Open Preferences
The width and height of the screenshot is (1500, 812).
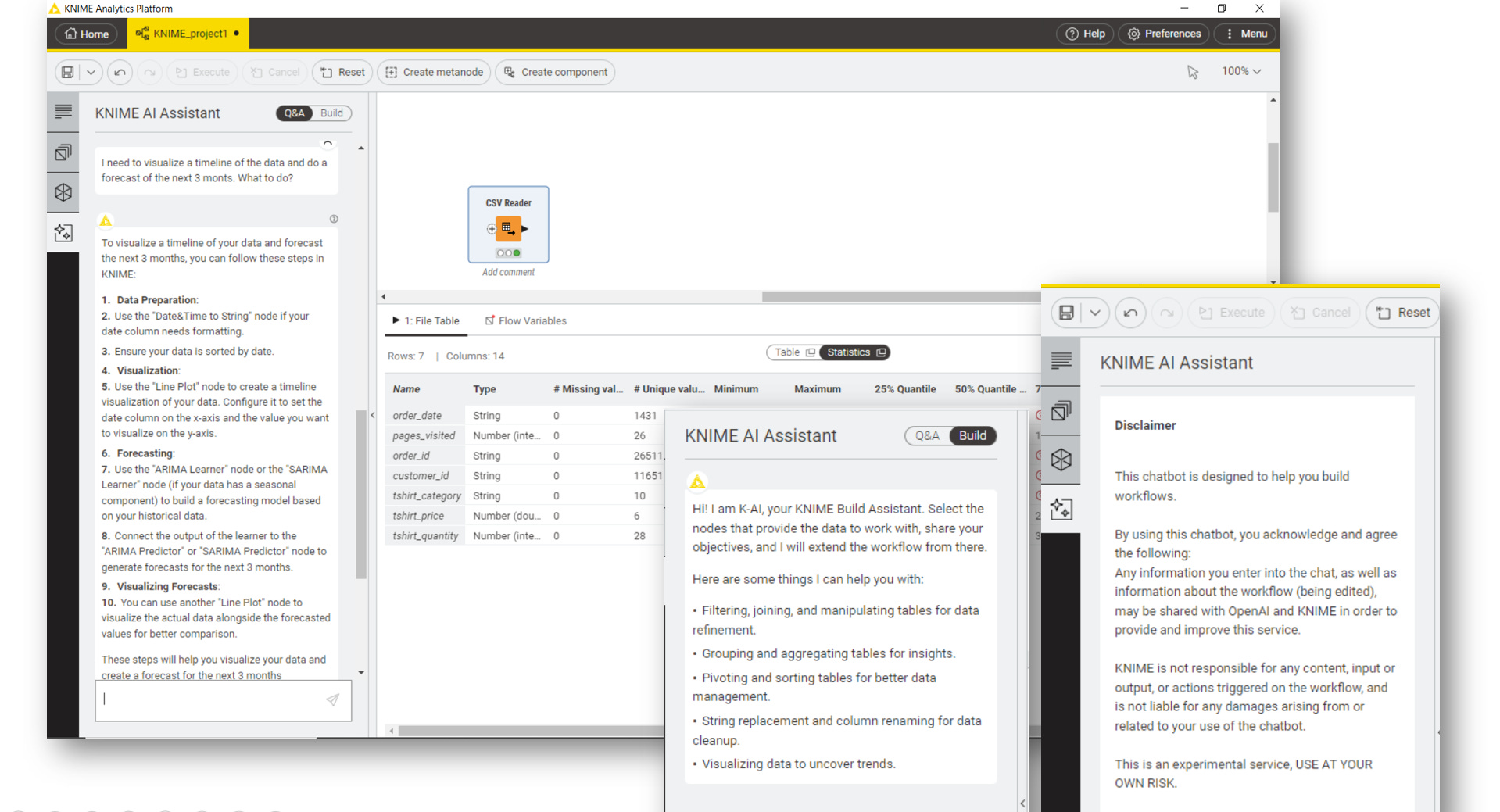(x=1165, y=34)
